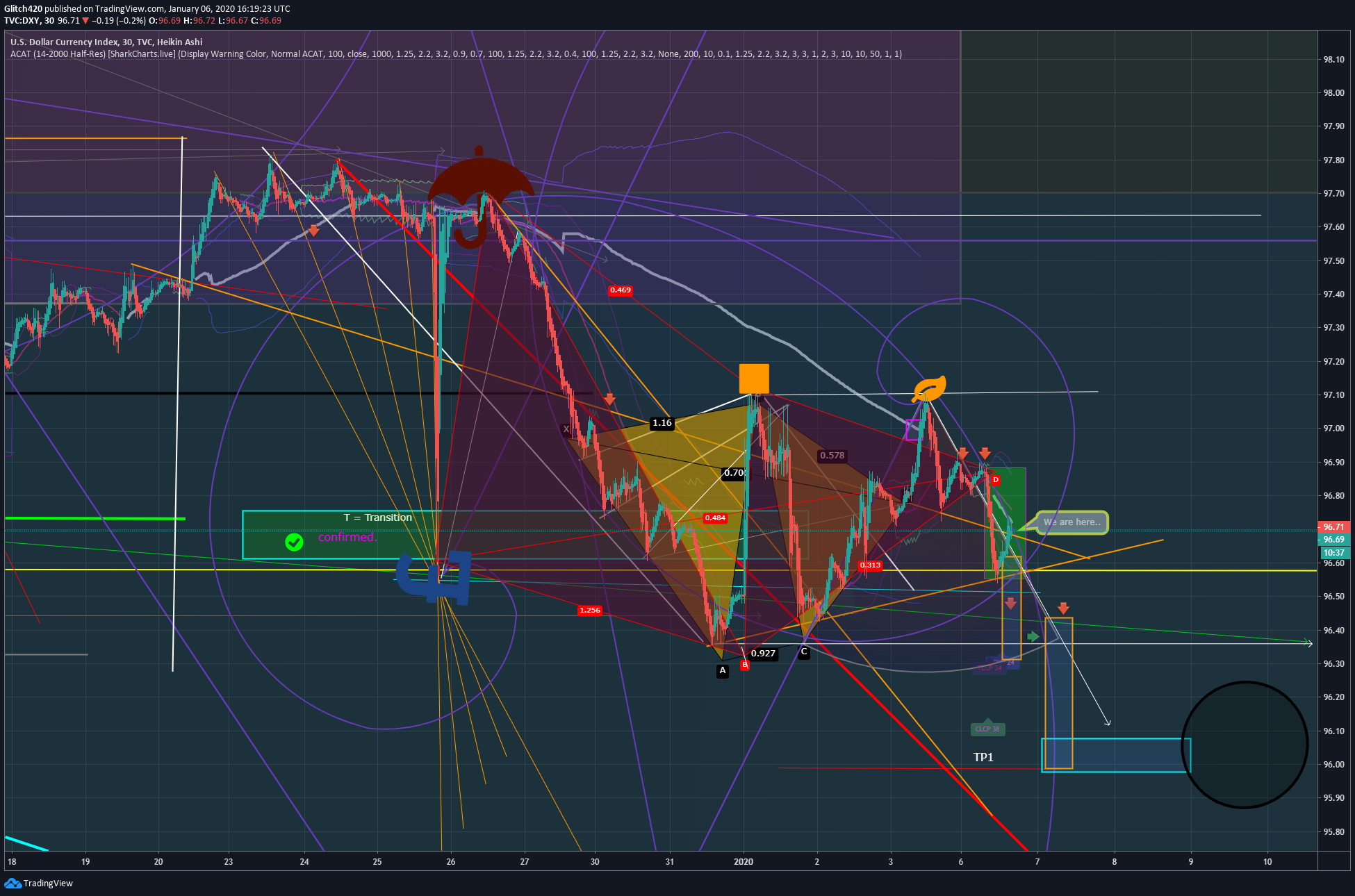The image size is (1355, 896).
Task: Click the green right-pointing arrow
Action: (1034, 636)
